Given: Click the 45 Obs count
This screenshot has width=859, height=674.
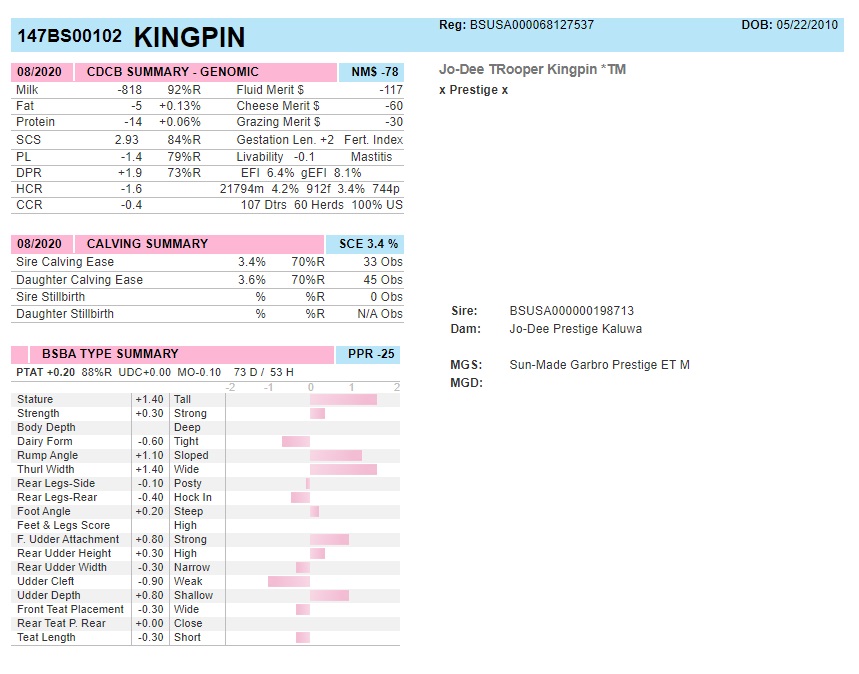Looking at the screenshot, I should pyautogui.click(x=383, y=279).
